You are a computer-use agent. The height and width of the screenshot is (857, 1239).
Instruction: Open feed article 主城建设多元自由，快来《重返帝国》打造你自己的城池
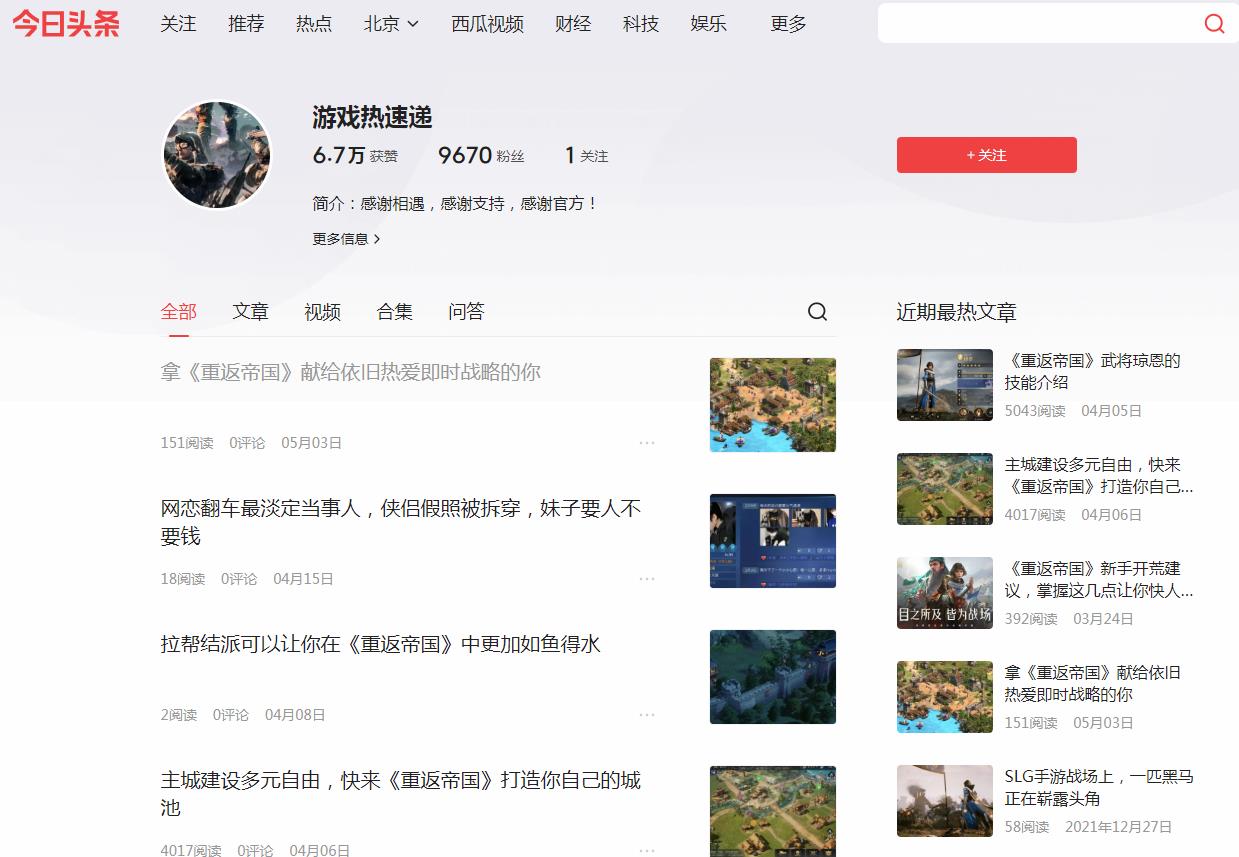click(401, 794)
